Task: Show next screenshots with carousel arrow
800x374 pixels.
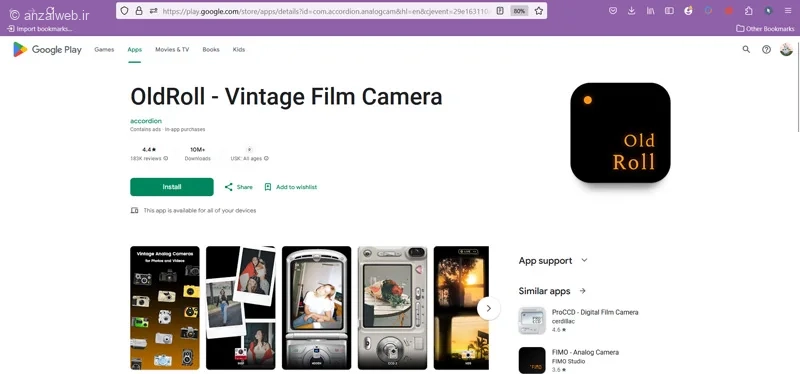Action: 489,308
